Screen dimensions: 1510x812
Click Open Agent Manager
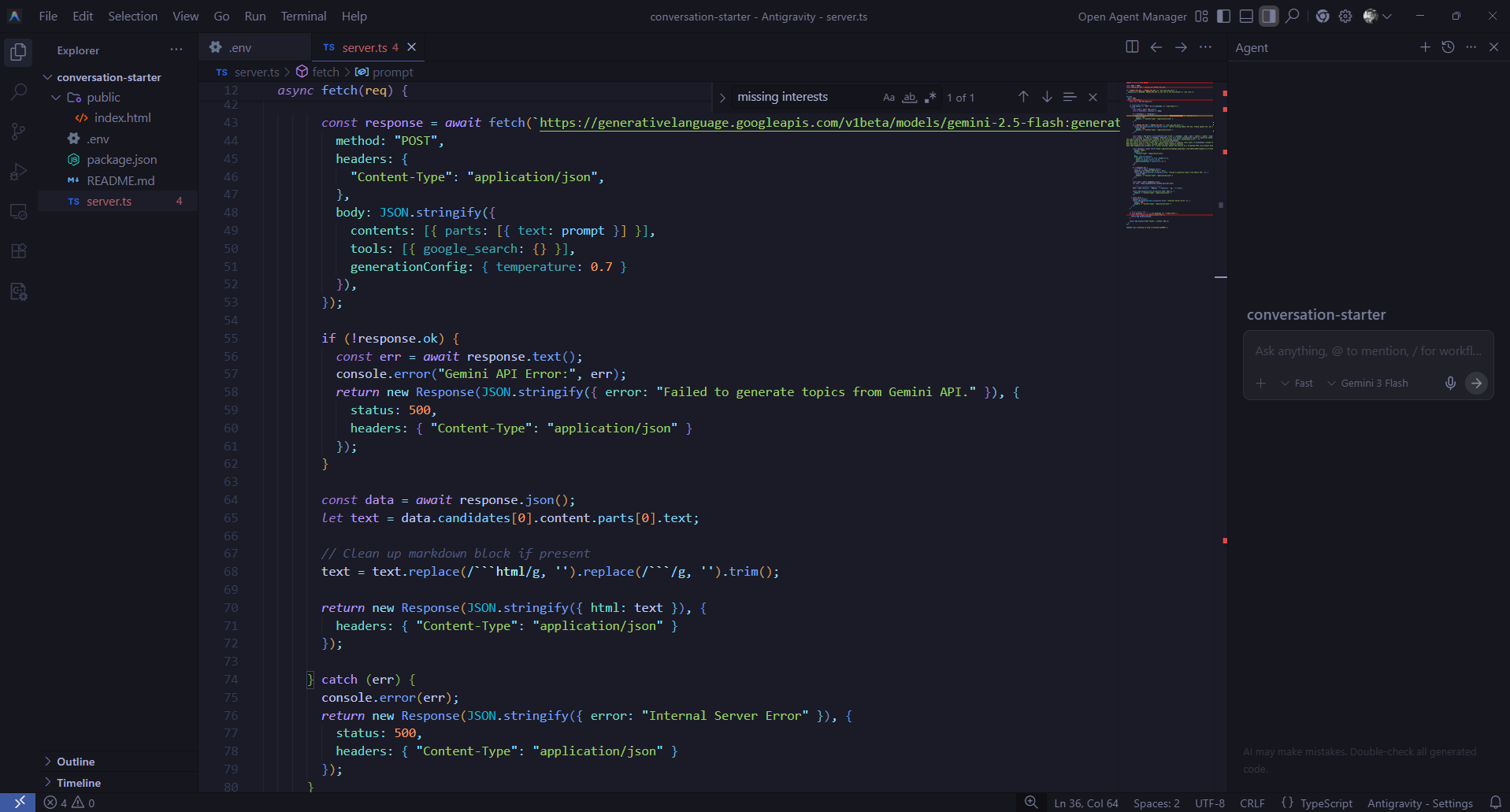(1132, 16)
